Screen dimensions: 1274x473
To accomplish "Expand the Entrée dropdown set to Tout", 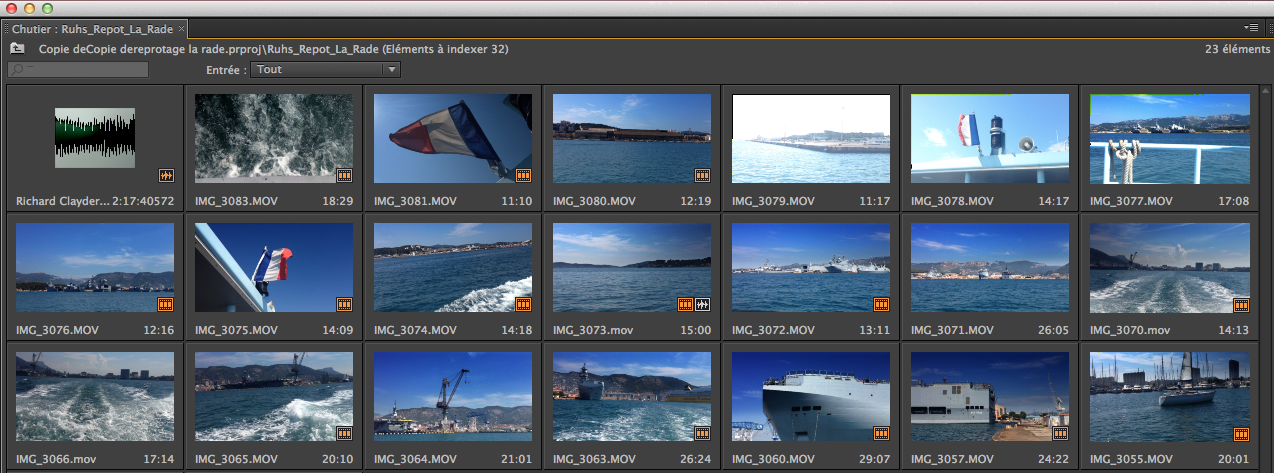I will (392, 70).
